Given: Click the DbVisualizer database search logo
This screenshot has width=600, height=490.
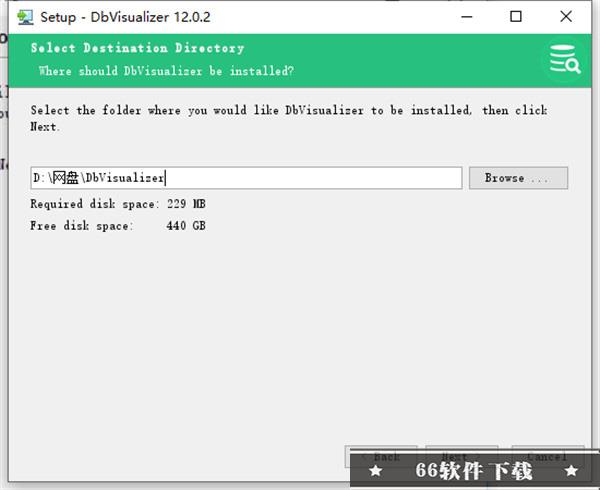Looking at the screenshot, I should (565, 59).
